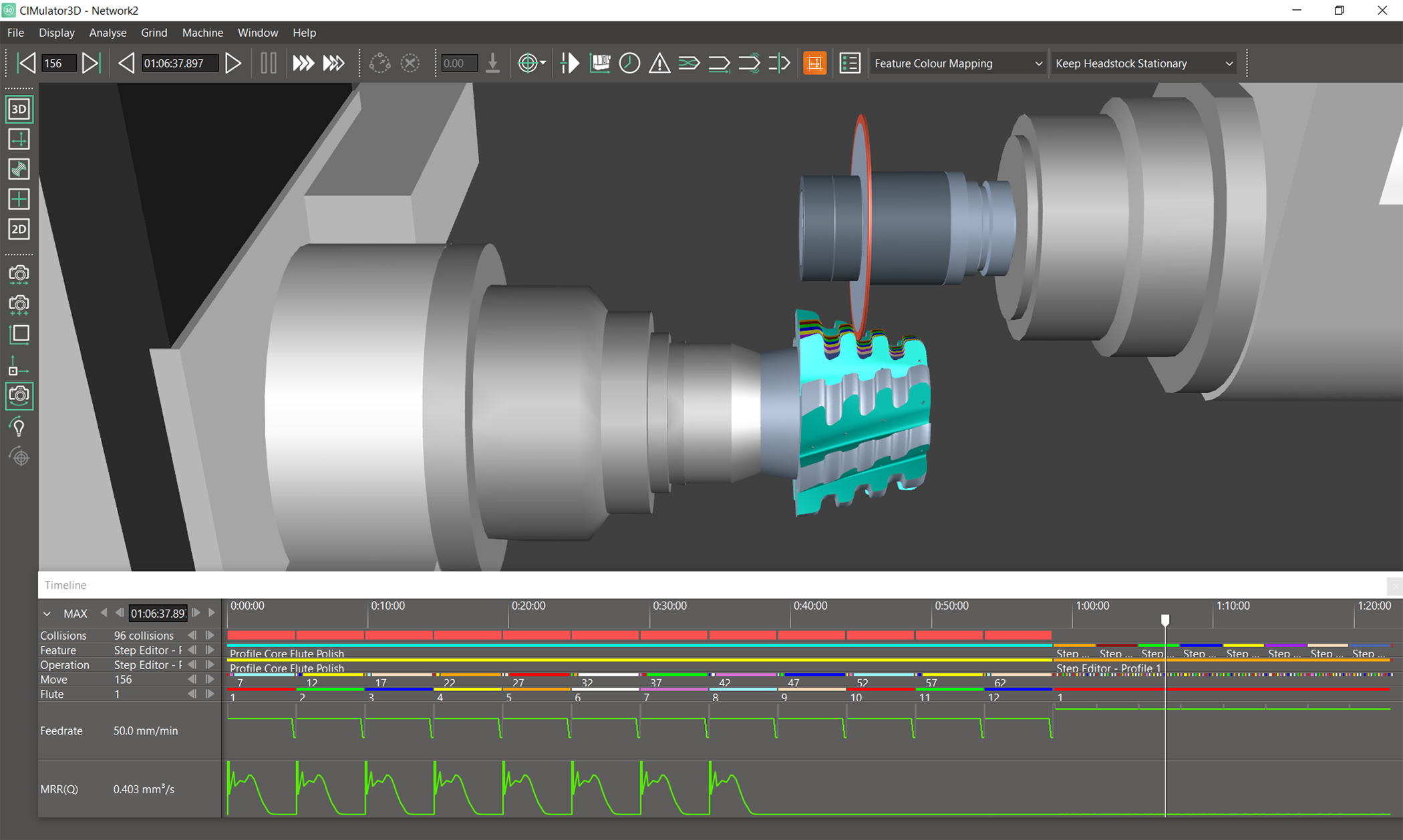
Task: Switch to 2D view mode
Action: [x=19, y=229]
